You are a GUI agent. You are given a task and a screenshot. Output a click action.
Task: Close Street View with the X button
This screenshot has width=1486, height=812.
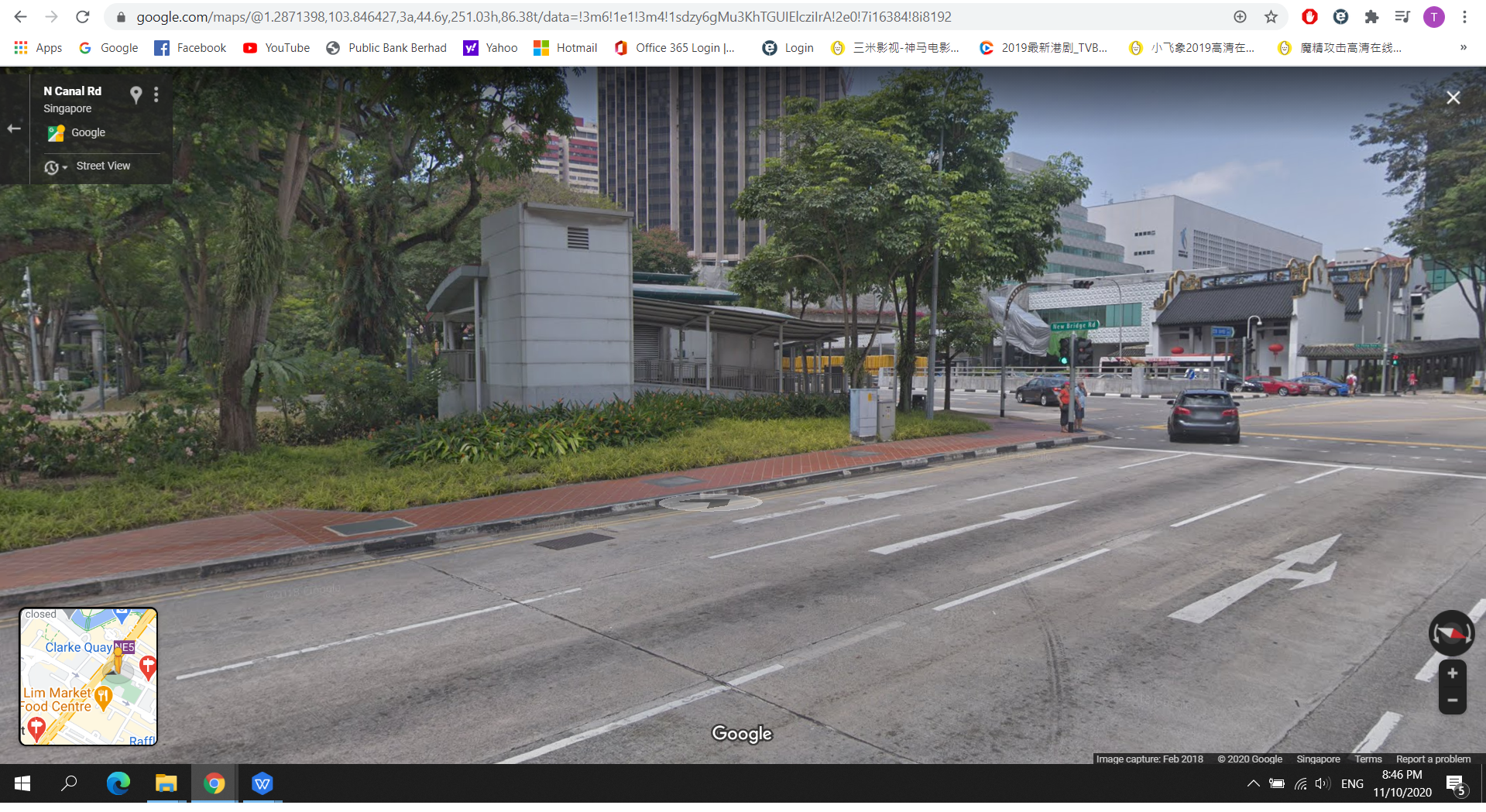point(1453,98)
